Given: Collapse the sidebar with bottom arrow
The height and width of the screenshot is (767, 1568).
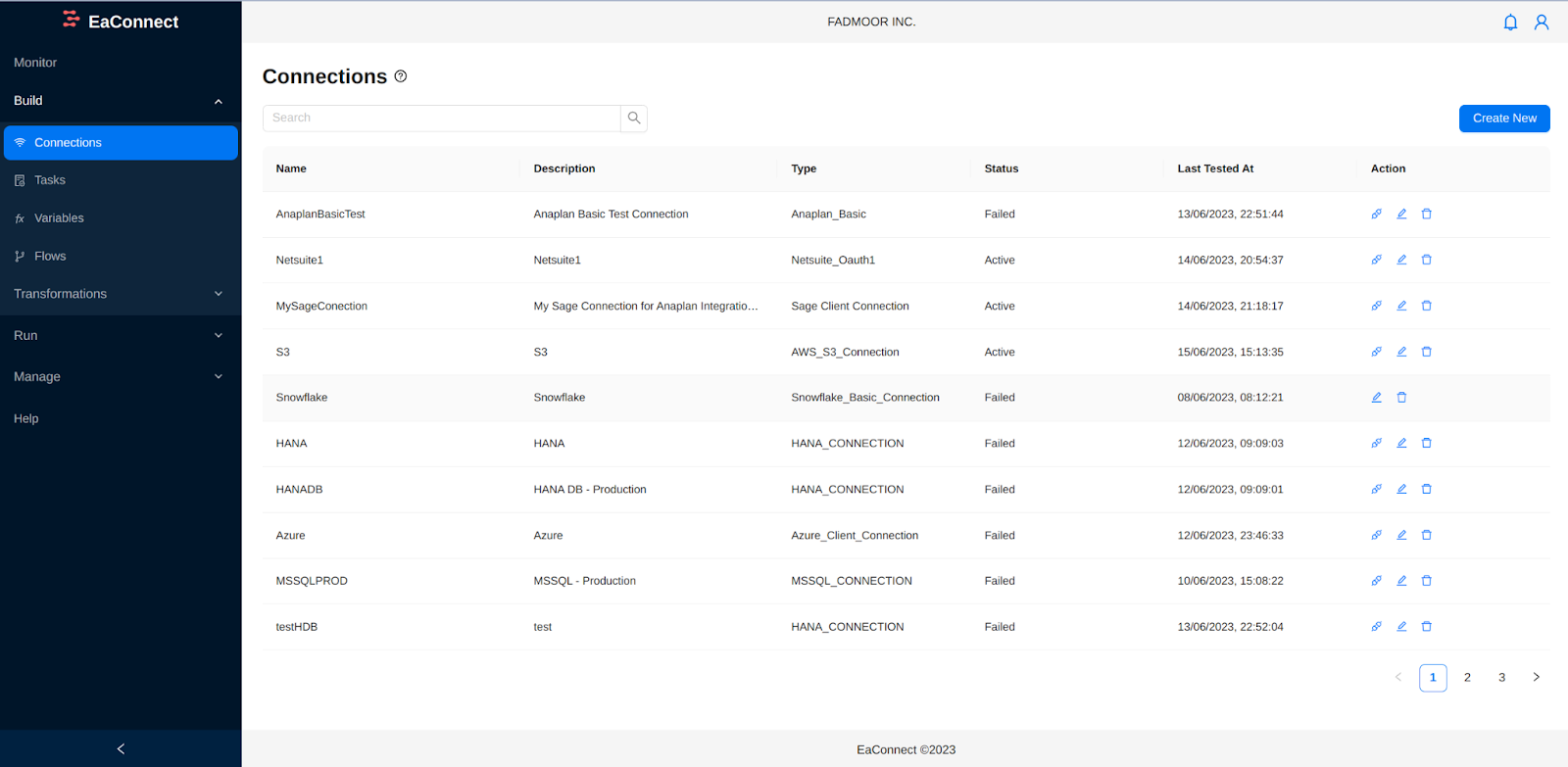Looking at the screenshot, I should coord(121,748).
